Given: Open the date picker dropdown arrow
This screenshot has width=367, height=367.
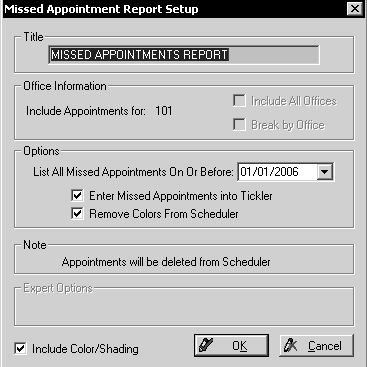Looking at the screenshot, I should click(x=324, y=172).
